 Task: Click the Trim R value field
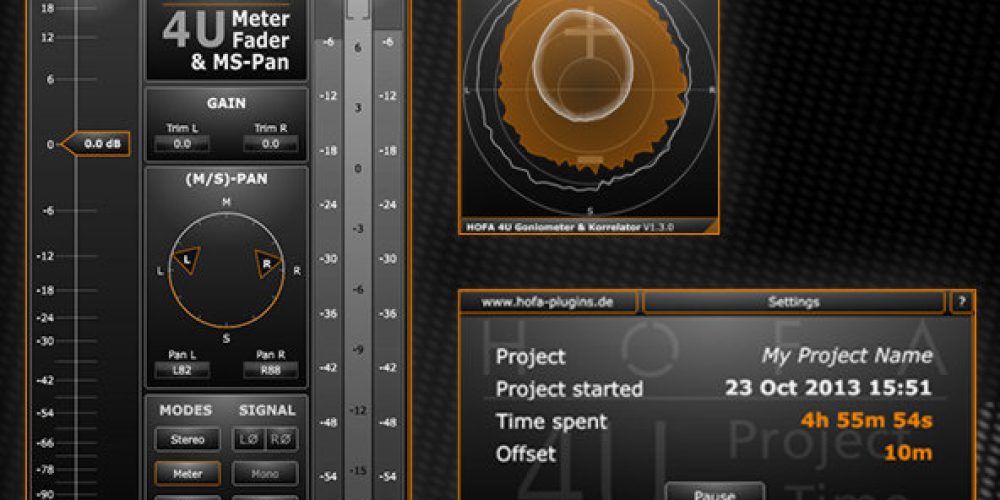tap(270, 144)
